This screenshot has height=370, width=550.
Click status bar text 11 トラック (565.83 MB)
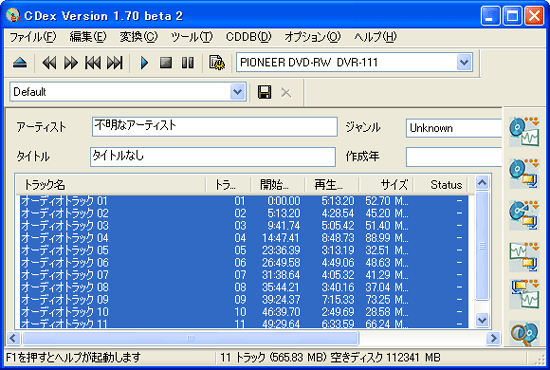274,358
